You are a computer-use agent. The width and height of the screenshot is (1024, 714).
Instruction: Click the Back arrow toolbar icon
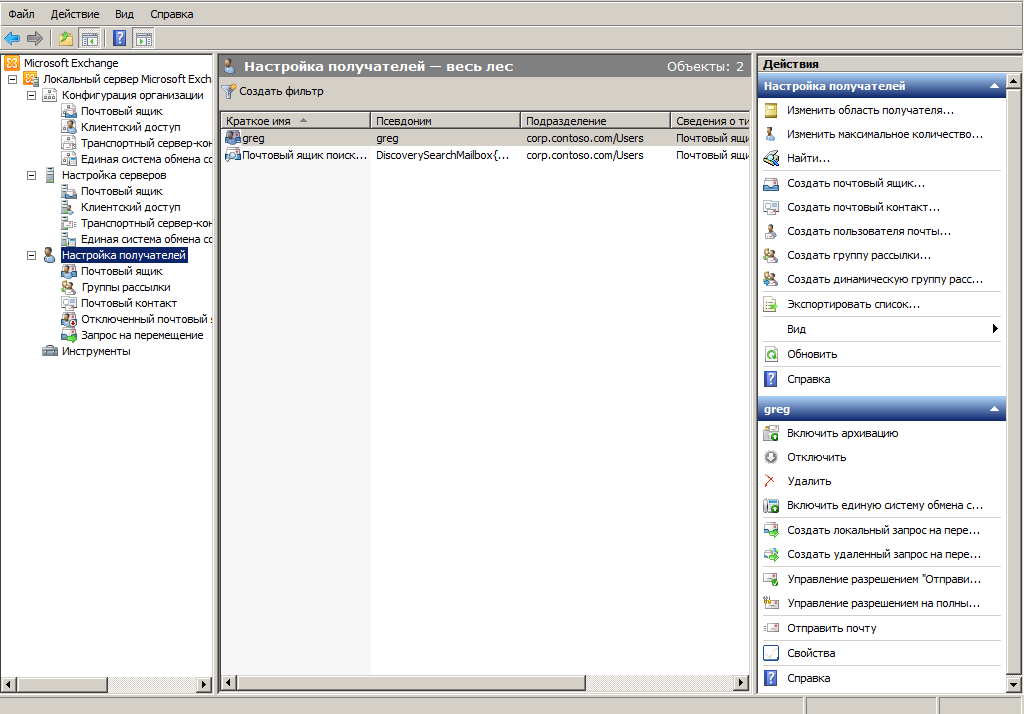12,39
